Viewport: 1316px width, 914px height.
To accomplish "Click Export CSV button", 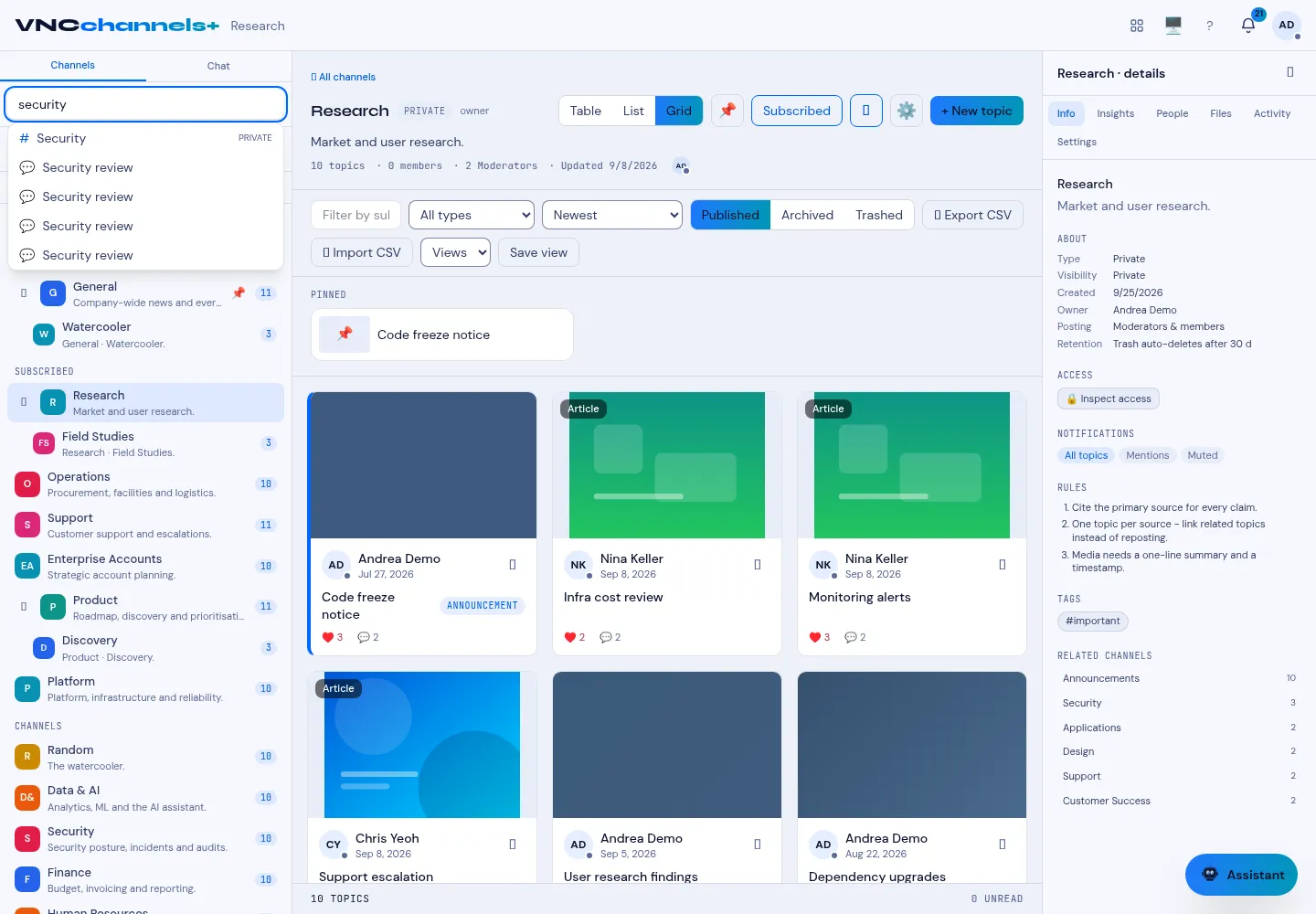I will [973, 215].
